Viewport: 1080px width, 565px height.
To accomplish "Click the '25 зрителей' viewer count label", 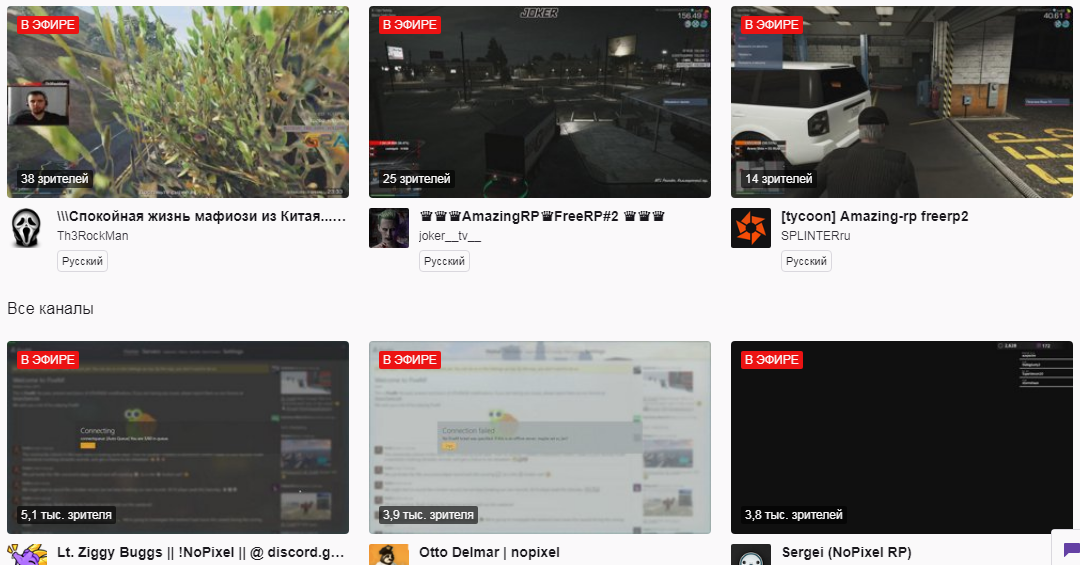I will (417, 179).
